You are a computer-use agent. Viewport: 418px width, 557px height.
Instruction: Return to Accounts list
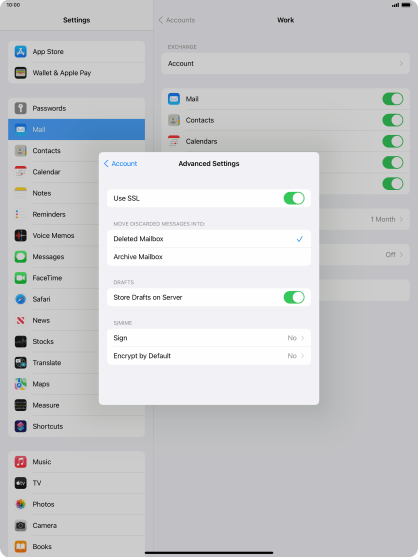point(177,20)
